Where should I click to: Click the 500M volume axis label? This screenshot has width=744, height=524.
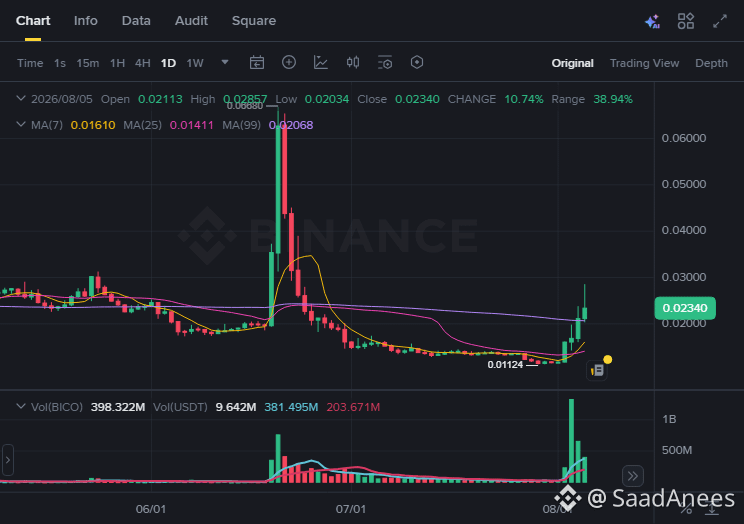pyautogui.click(x=677, y=450)
